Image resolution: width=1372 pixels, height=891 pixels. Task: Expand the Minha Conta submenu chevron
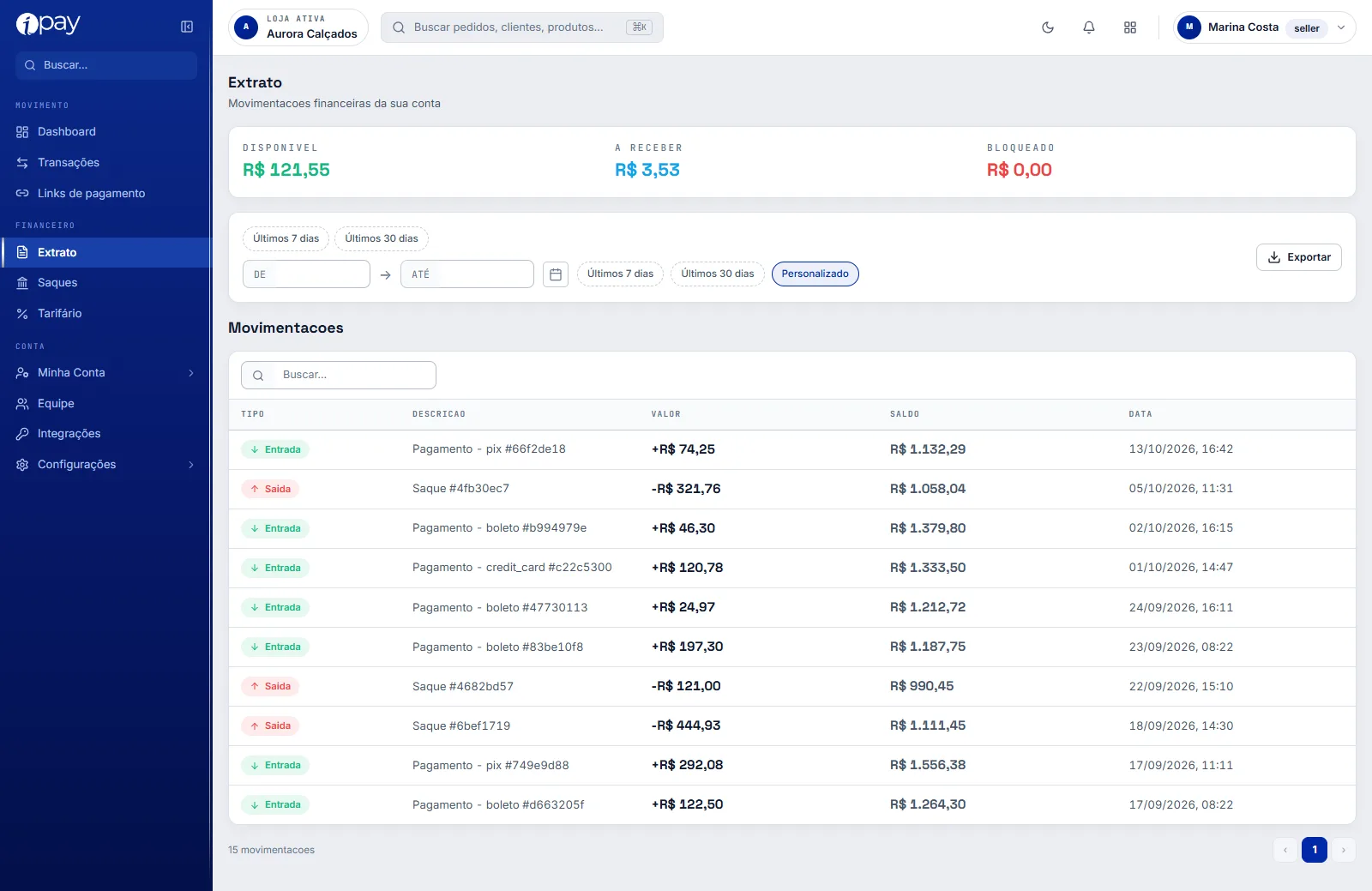pyautogui.click(x=191, y=373)
